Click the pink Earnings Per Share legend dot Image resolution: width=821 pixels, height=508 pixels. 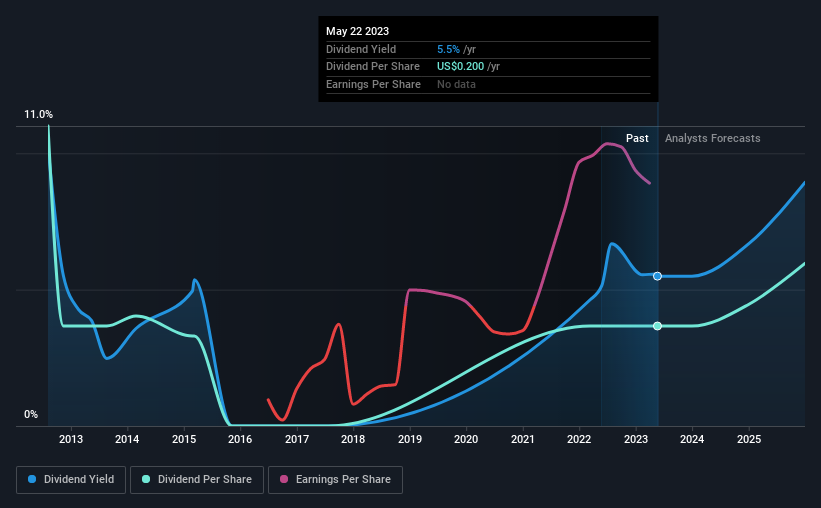284,479
